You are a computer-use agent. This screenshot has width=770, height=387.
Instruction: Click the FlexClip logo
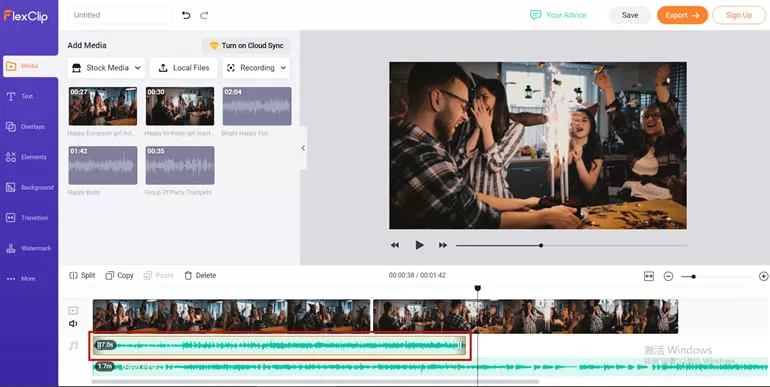coord(26,16)
